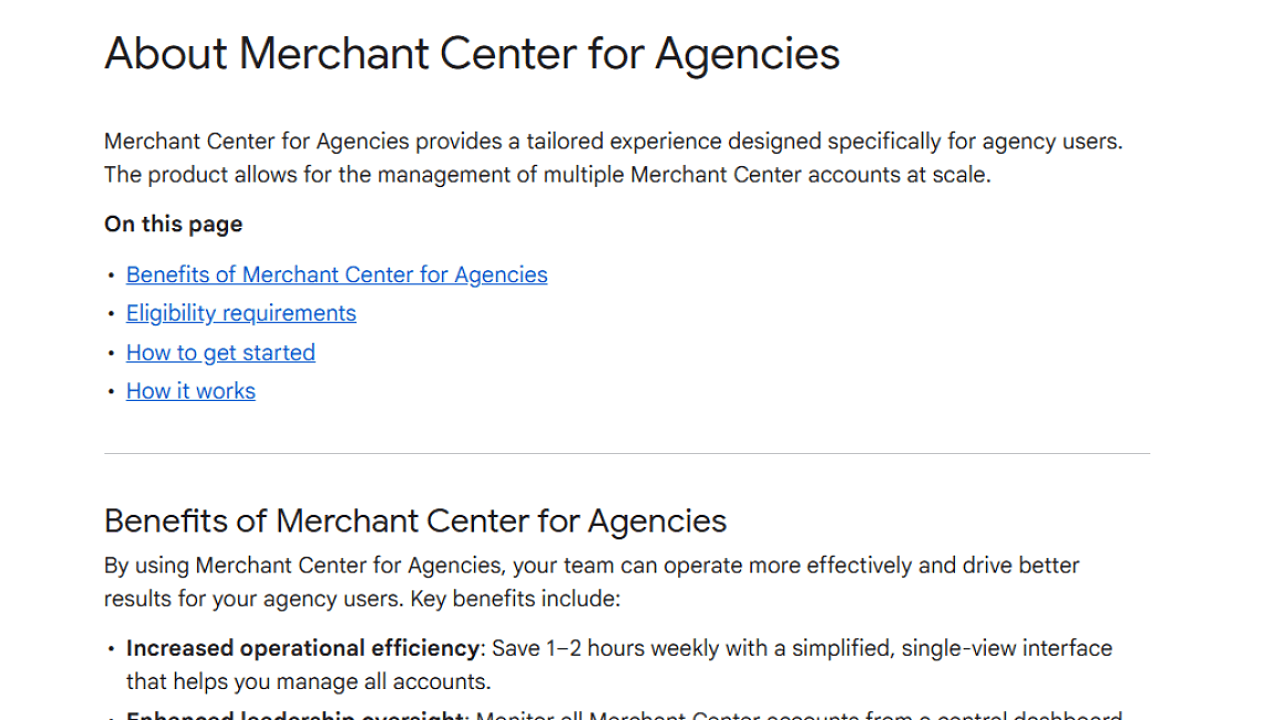Click the bullet before How to get started
This screenshot has height=720, width=1280.
point(112,353)
